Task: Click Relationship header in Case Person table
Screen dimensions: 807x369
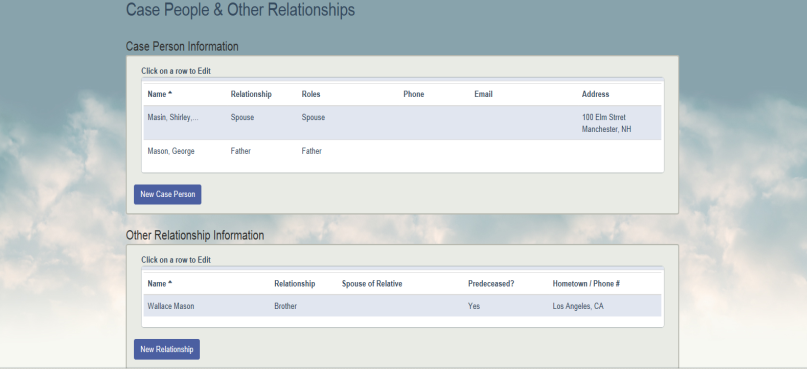Action: click(x=251, y=94)
